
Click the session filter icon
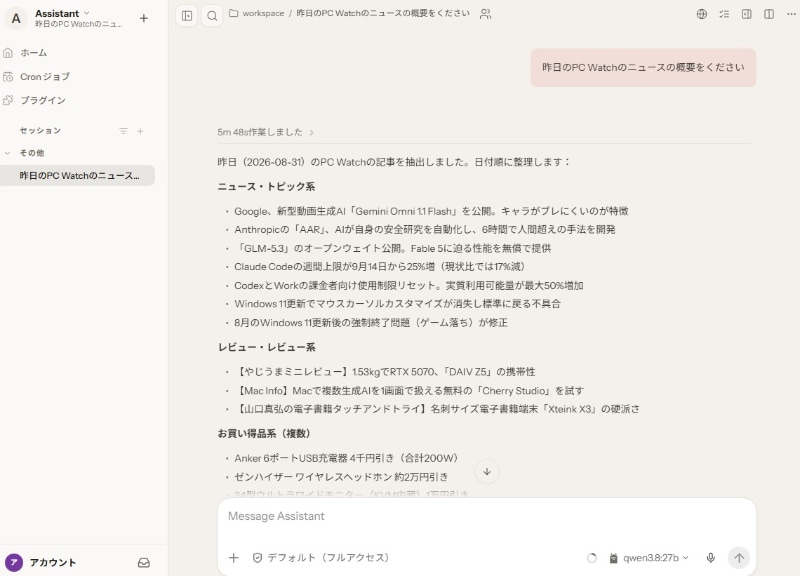[123, 131]
